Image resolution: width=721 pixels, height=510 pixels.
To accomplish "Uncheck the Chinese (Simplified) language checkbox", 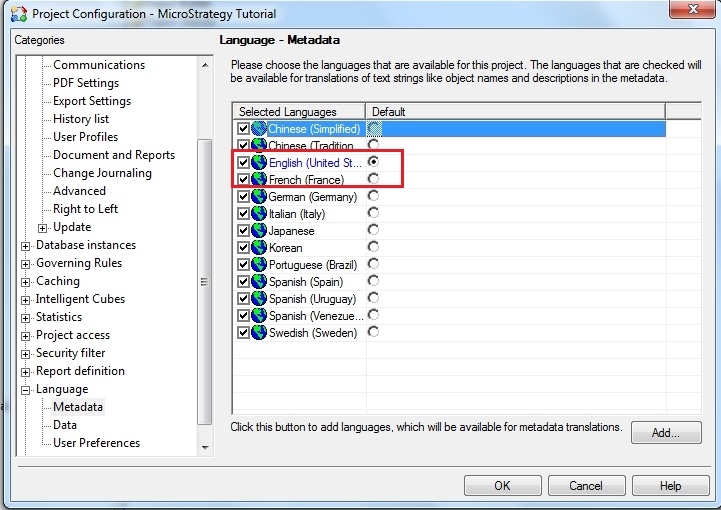I will (x=243, y=129).
